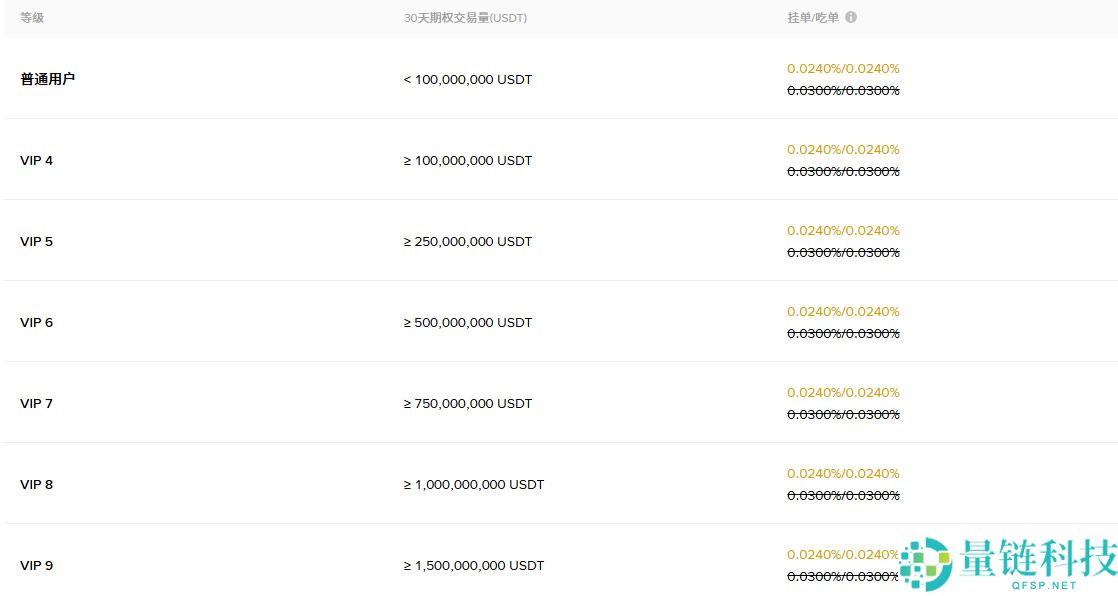
Task: Open the QFSP.NET watermark text
Action: pyautogui.click(x=1035, y=585)
